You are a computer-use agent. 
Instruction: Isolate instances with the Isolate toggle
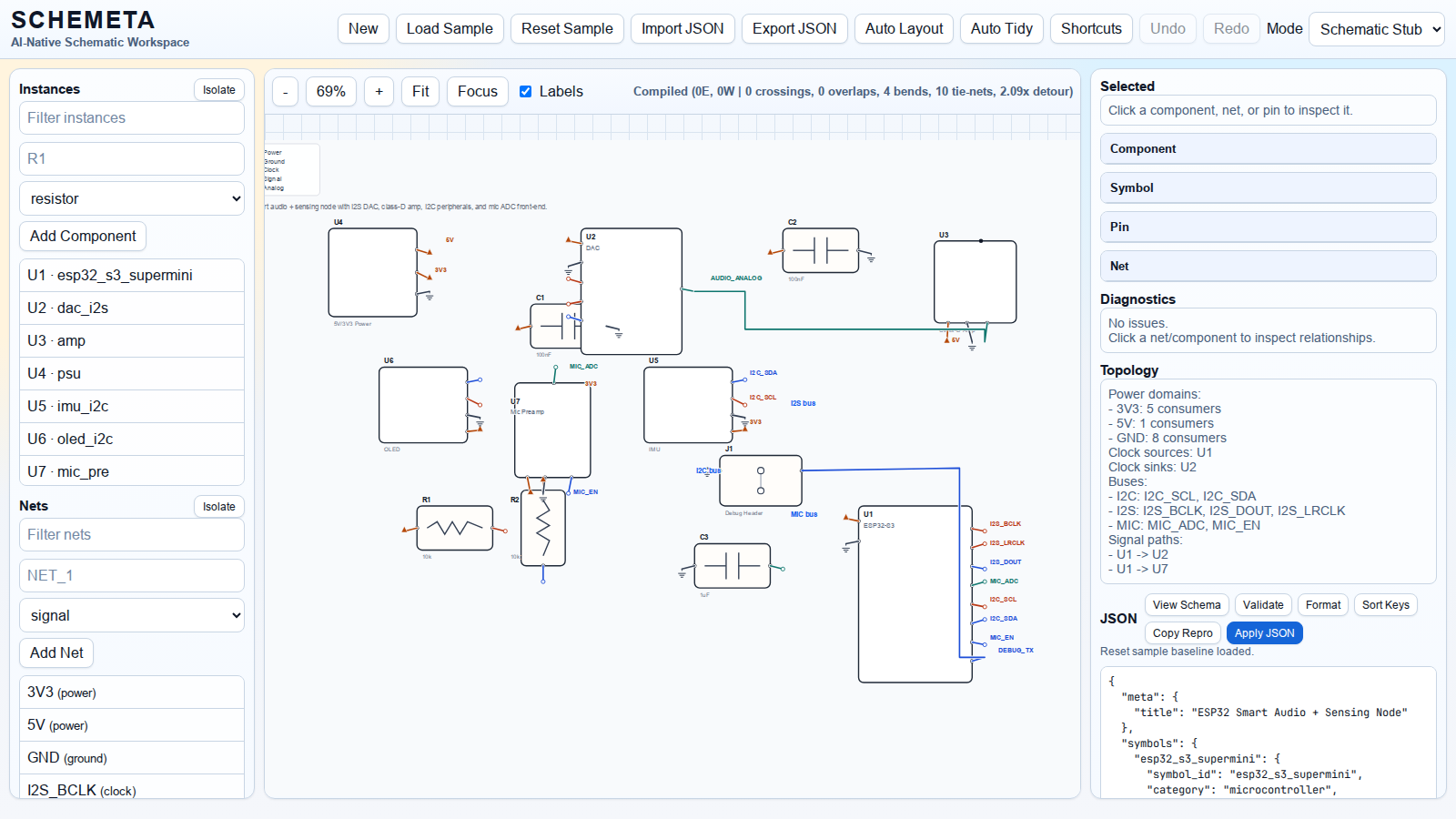218,90
